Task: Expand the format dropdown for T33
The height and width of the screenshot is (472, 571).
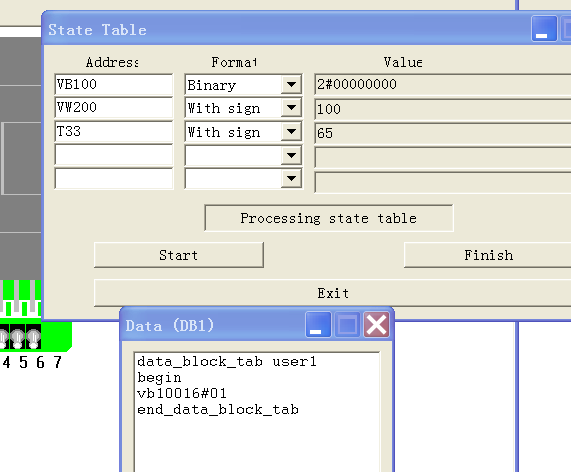Action: (x=291, y=131)
